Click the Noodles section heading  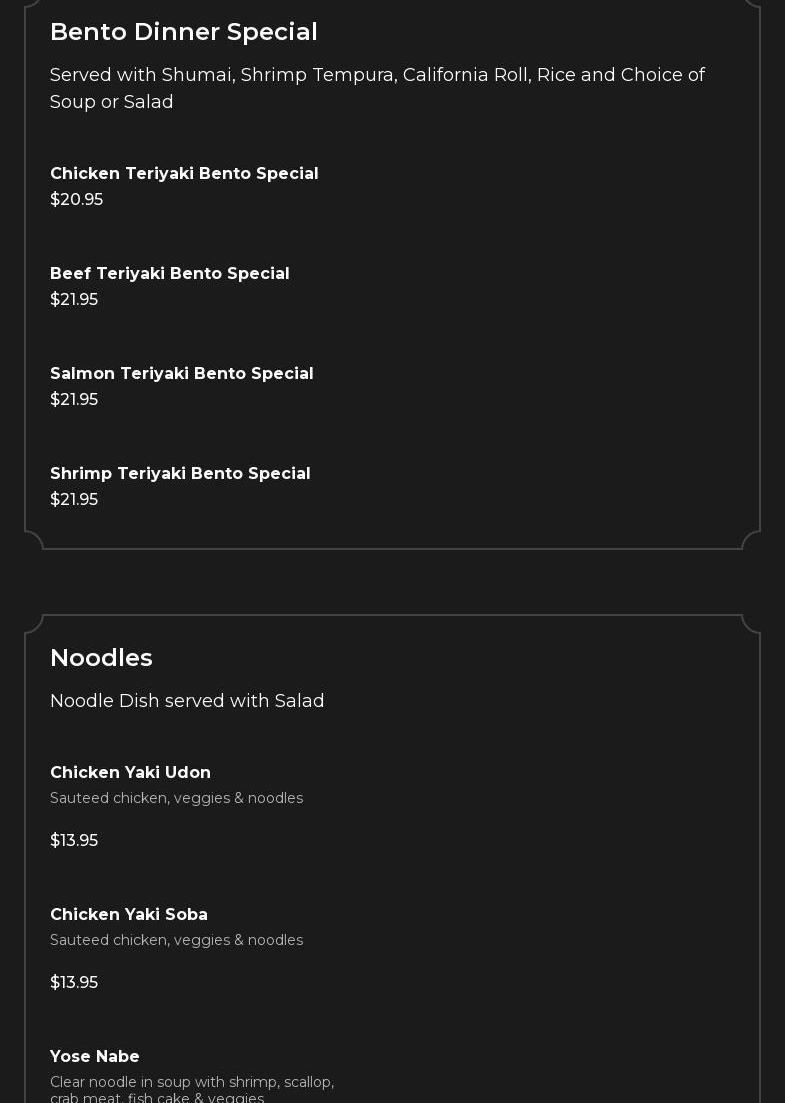[x=101, y=658]
